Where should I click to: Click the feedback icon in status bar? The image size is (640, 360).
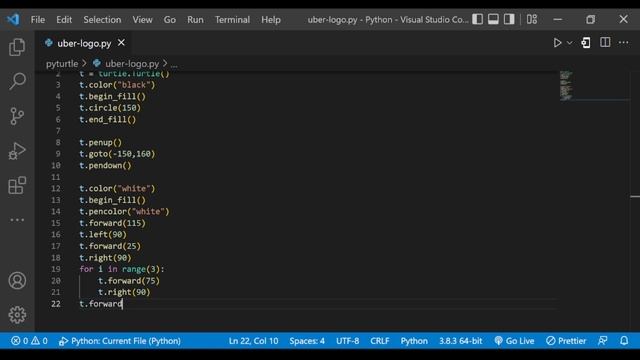pyautogui.click(x=602, y=341)
